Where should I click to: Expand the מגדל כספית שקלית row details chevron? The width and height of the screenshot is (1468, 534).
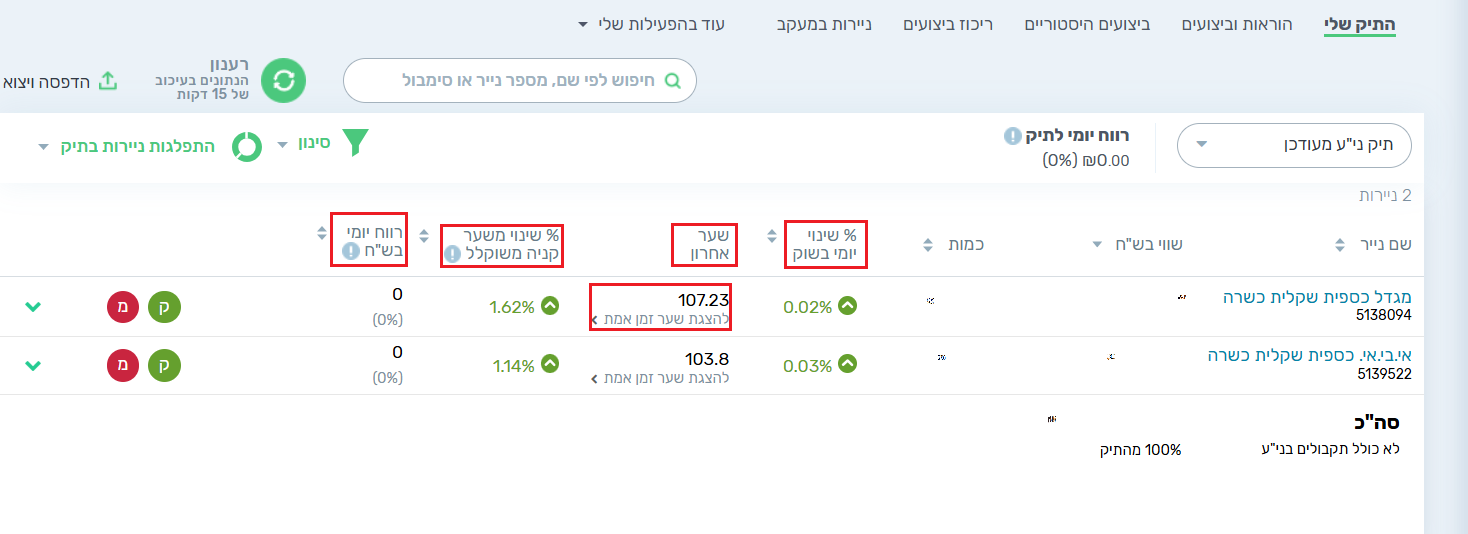33,307
